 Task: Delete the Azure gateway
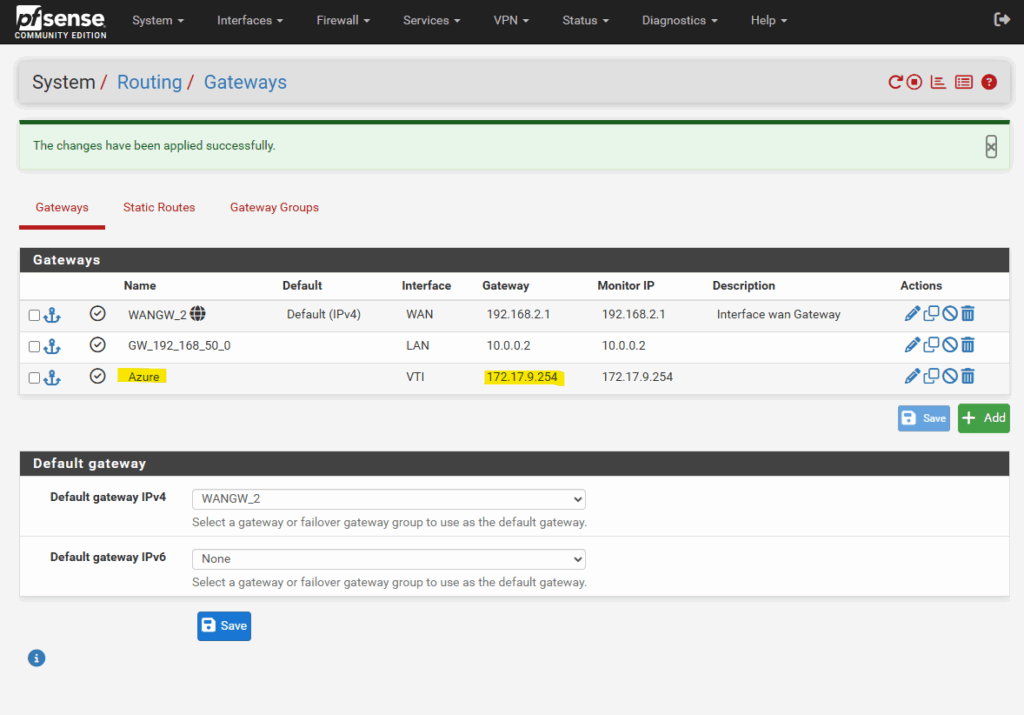pos(968,376)
